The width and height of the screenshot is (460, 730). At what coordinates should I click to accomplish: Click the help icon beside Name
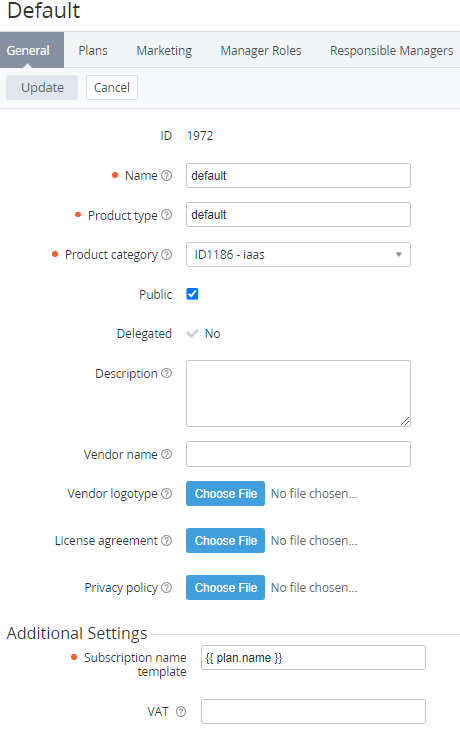pos(167,176)
